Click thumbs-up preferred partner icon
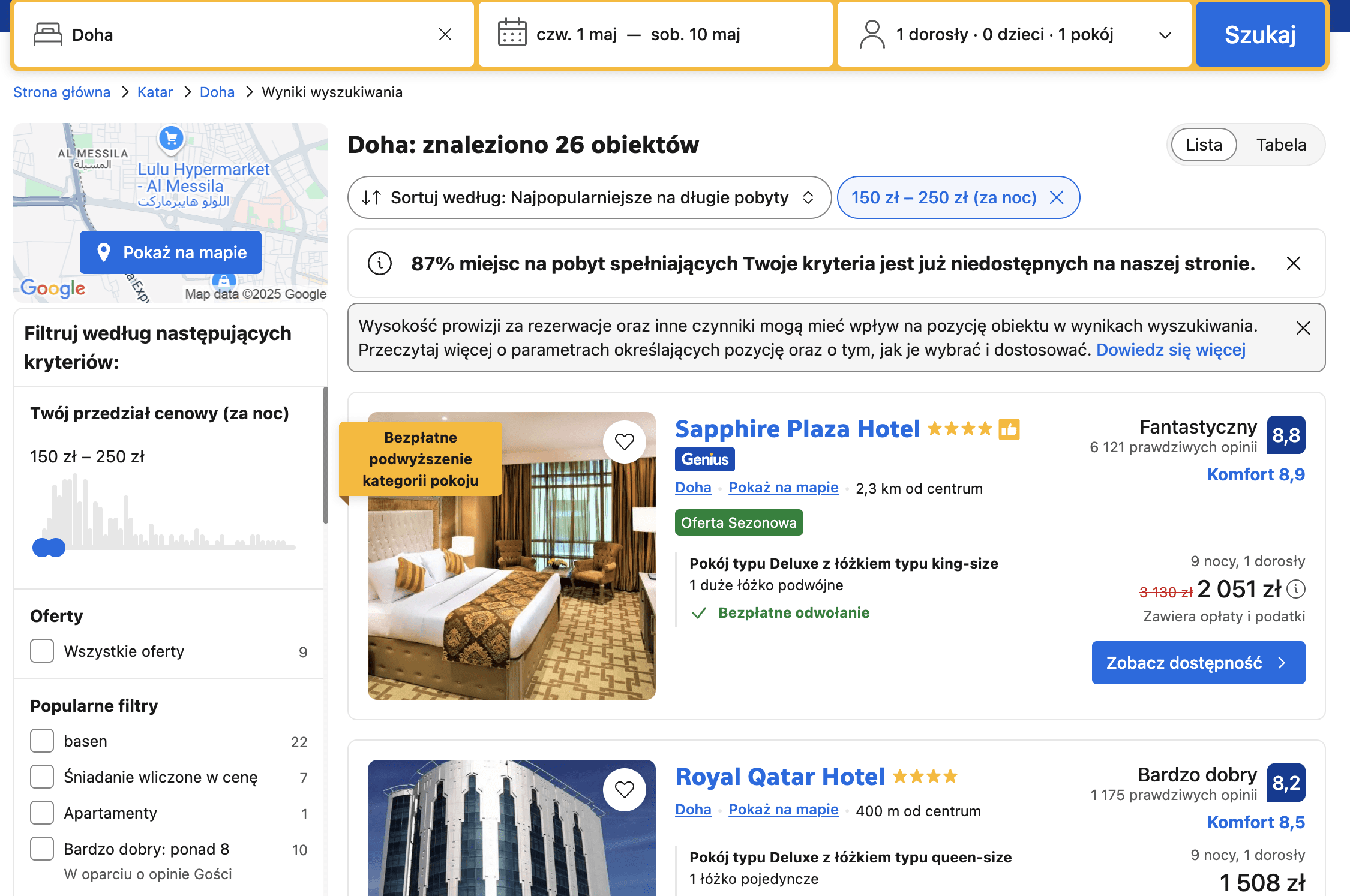The width and height of the screenshot is (1350, 896). [x=1009, y=429]
